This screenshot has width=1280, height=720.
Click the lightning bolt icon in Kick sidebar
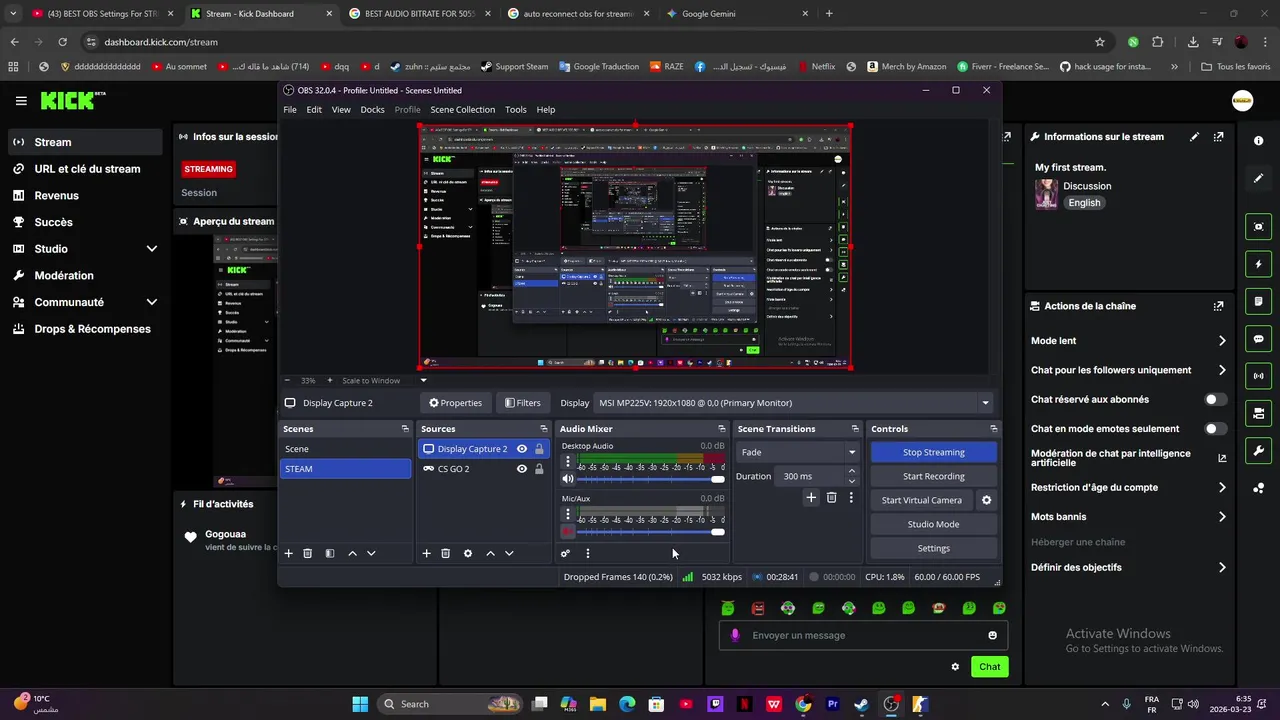[x=1259, y=265]
